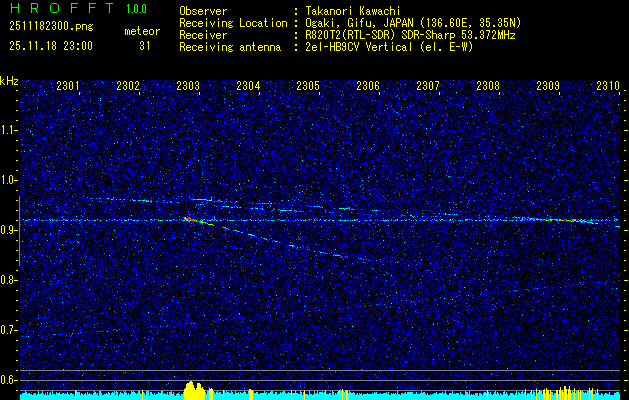Select the 0.9 frequency axis label
This screenshot has height=400, width=629.
pos(10,230)
